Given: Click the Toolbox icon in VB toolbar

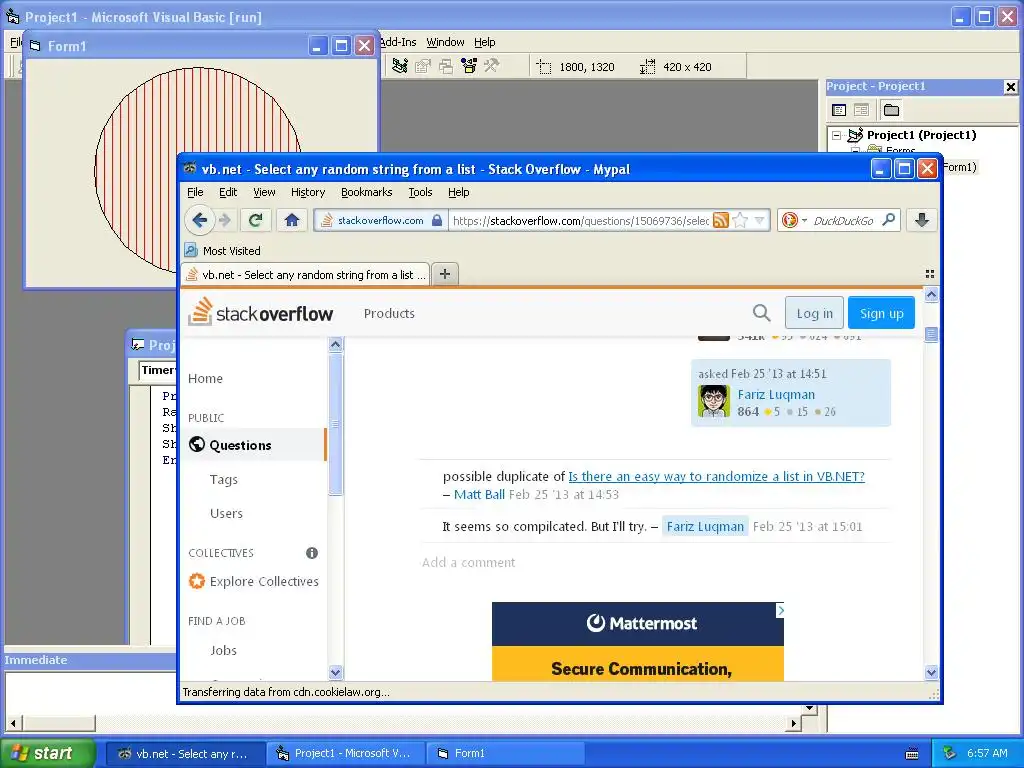Looking at the screenshot, I should click(x=492, y=66).
